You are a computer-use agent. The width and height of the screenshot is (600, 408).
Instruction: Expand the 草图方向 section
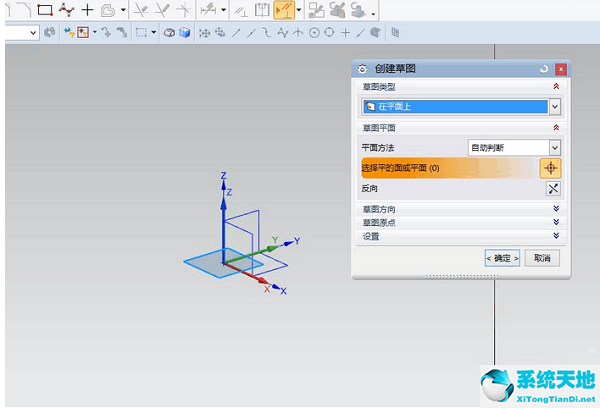(x=556, y=209)
